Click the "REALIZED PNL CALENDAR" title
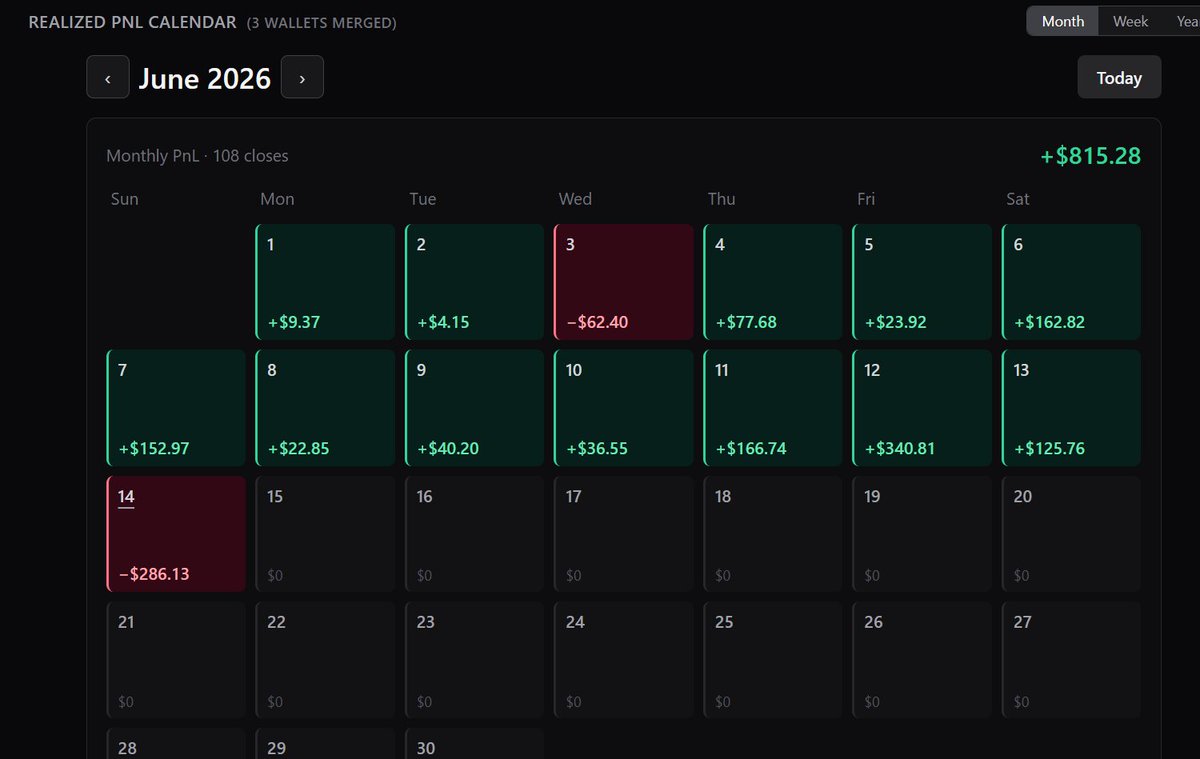Viewport: 1200px width, 759px height. pyautogui.click(x=133, y=21)
